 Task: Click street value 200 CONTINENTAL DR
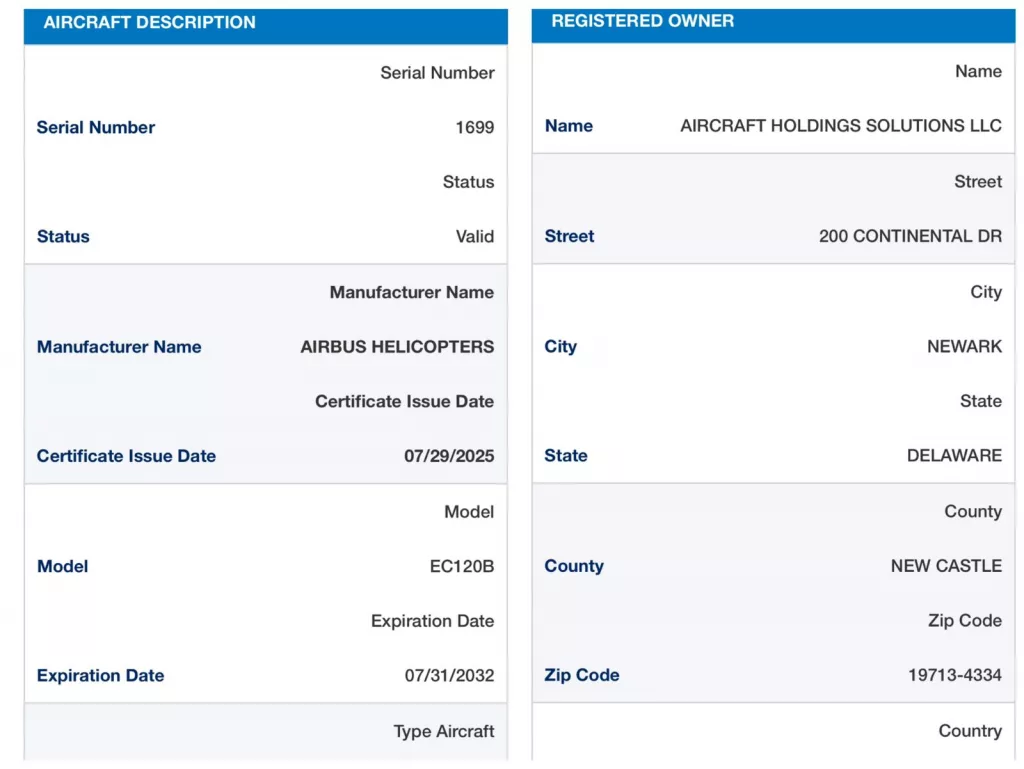click(x=910, y=236)
